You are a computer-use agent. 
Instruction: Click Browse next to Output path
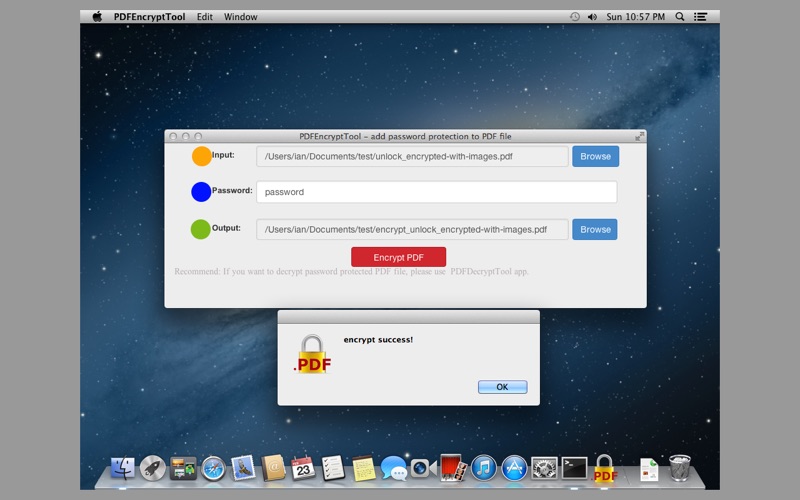point(595,230)
